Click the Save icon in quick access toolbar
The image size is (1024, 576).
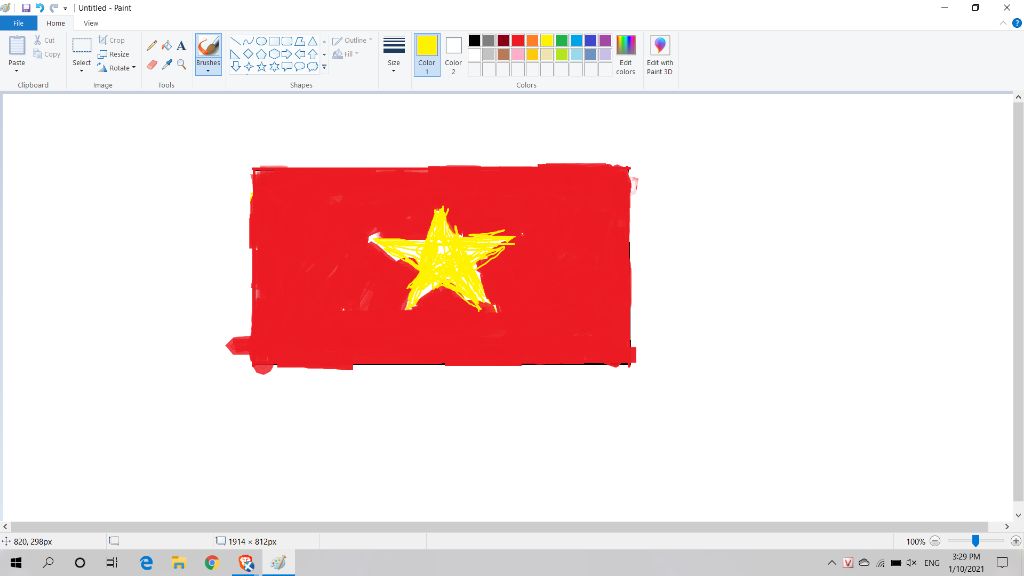[26, 8]
